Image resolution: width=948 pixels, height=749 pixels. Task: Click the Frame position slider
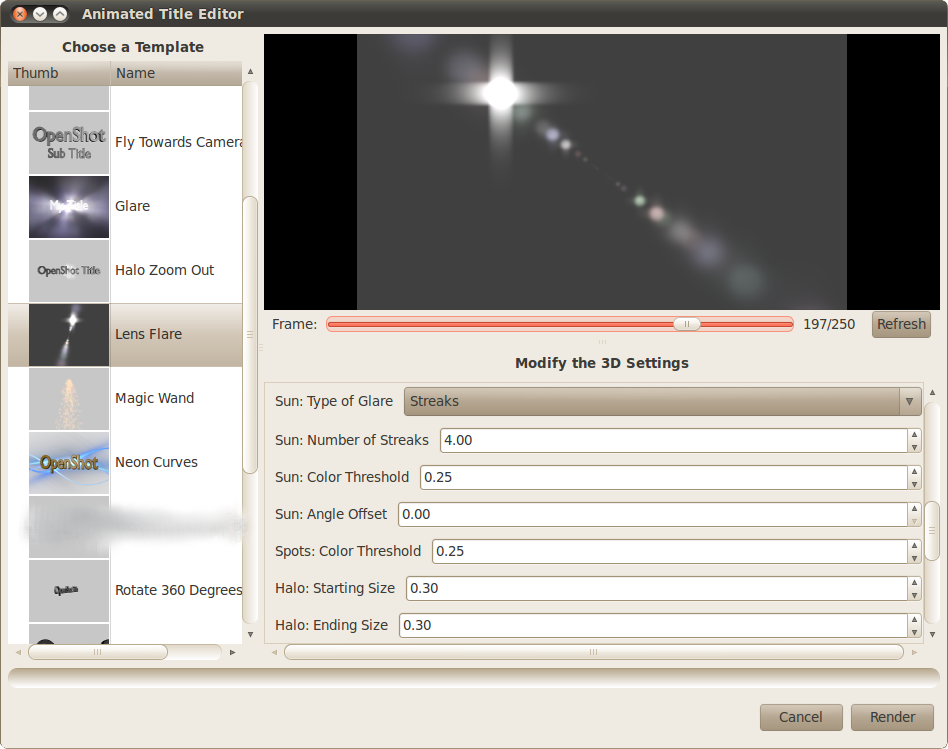click(x=686, y=324)
